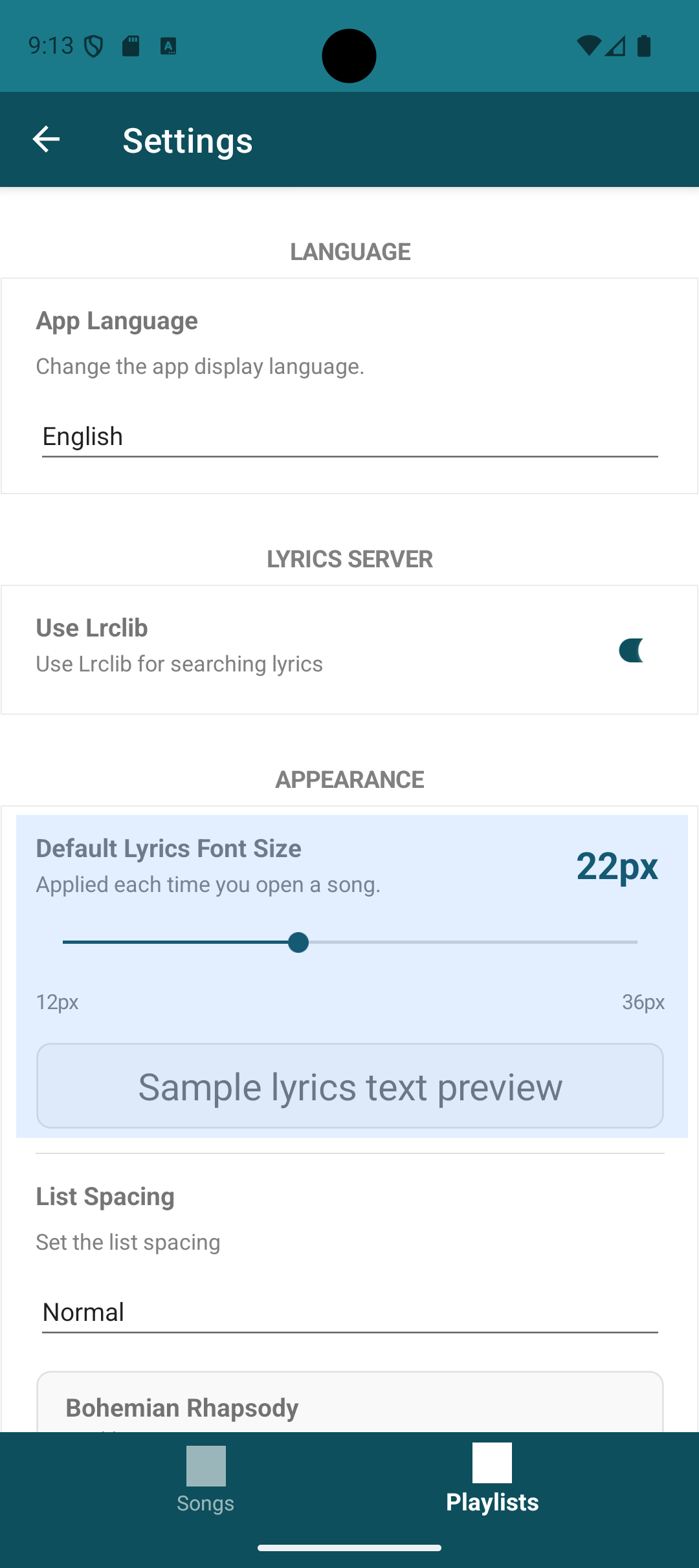This screenshot has width=699, height=1568.
Task: Tap the back arrow in Settings header
Action: [x=46, y=139]
